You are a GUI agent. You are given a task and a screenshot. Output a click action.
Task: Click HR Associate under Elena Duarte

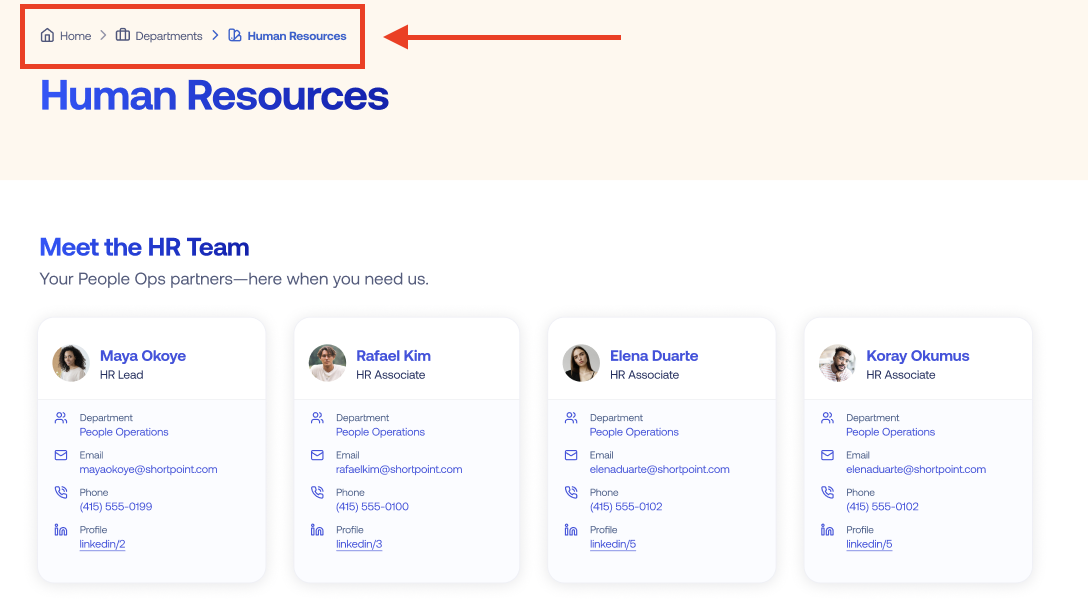(645, 375)
